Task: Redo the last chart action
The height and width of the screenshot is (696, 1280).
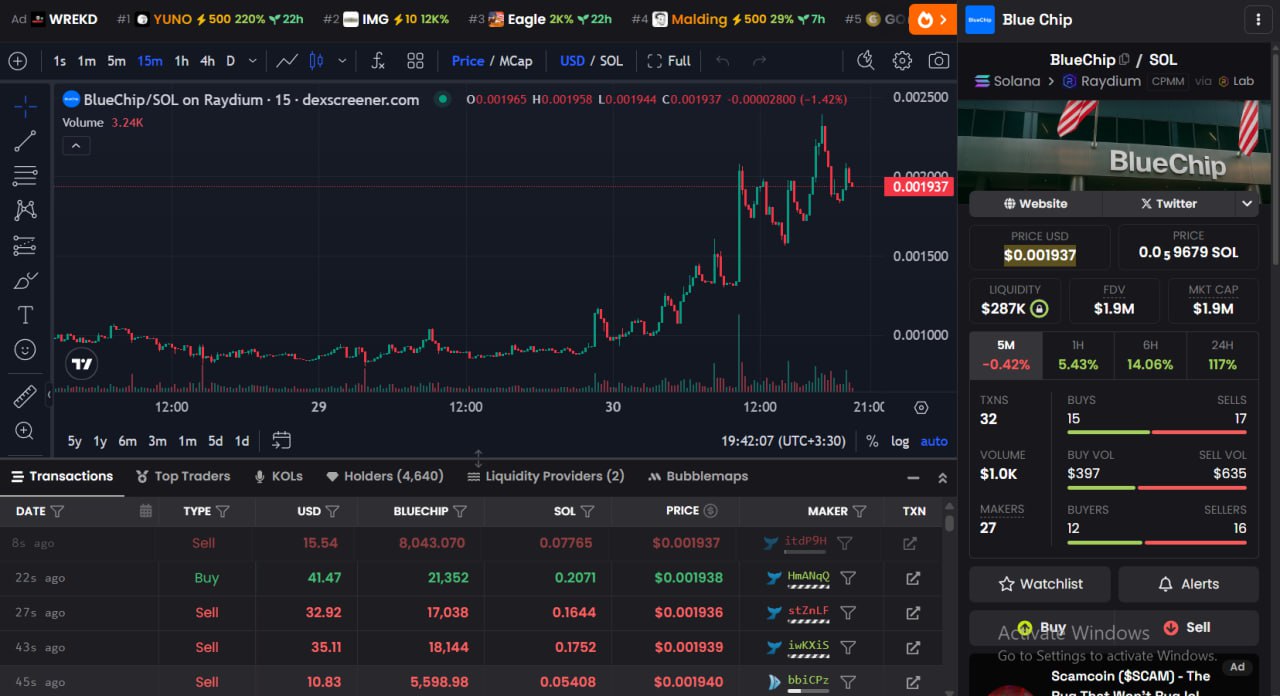Action: (x=759, y=61)
